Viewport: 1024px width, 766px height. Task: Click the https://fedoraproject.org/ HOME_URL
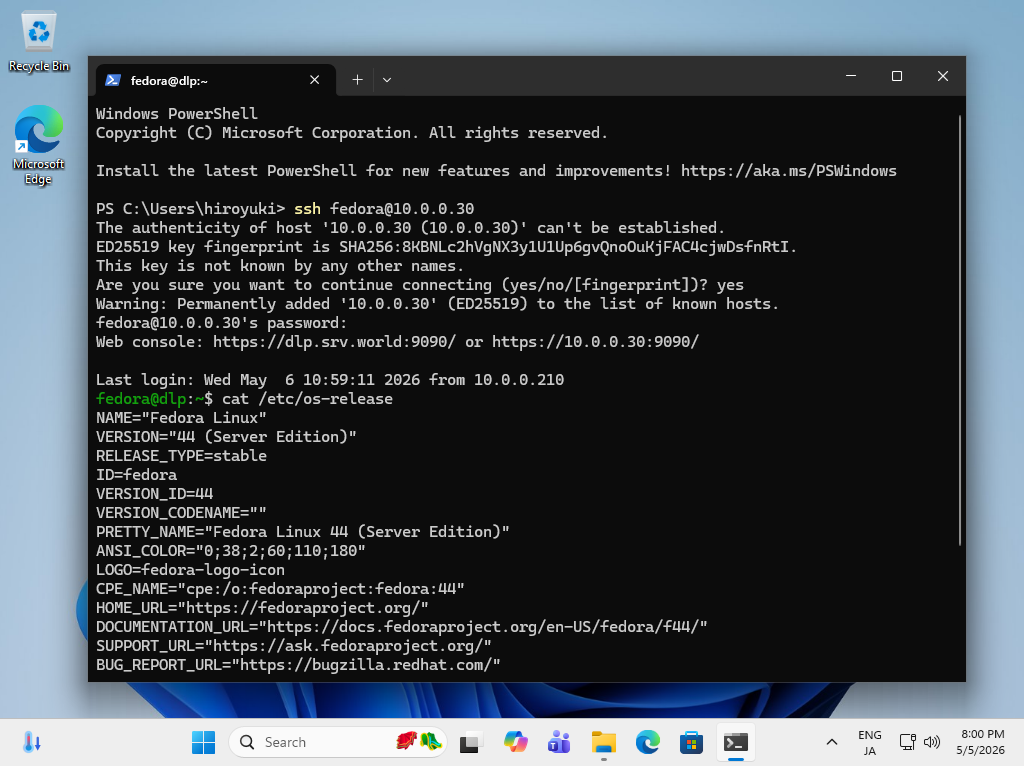click(x=302, y=608)
